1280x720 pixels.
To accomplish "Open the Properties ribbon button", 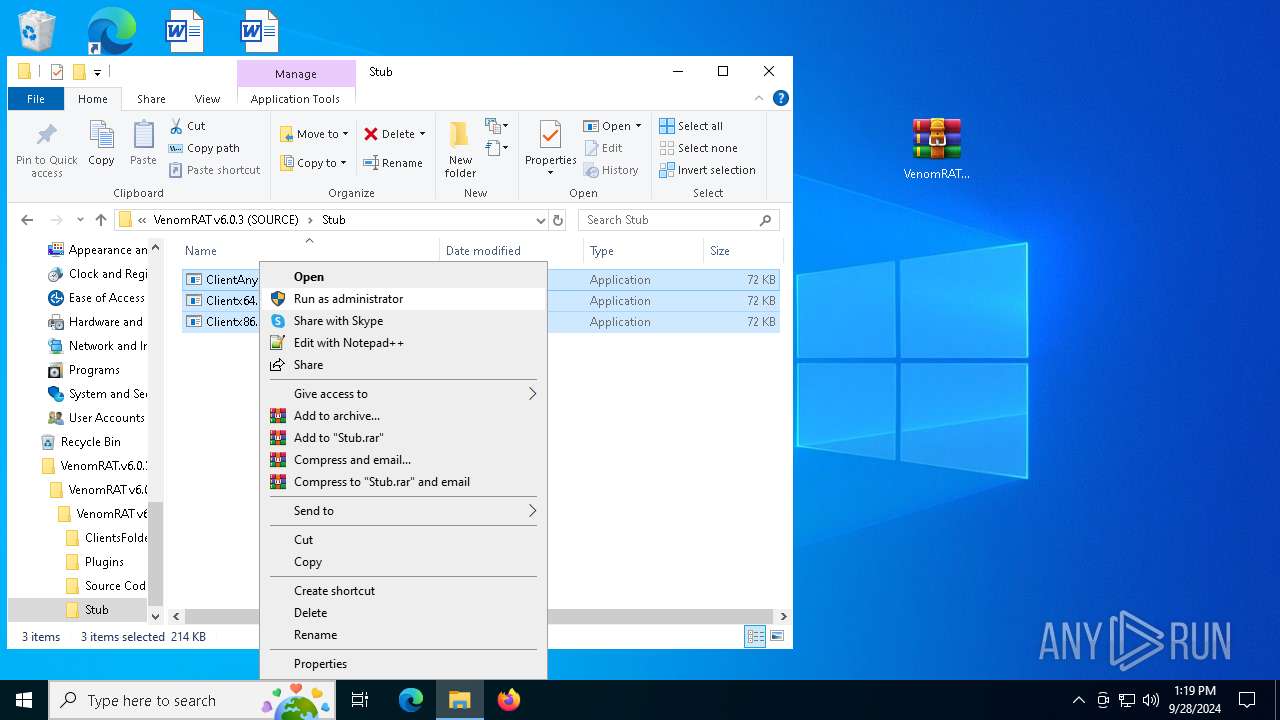I will [550, 147].
